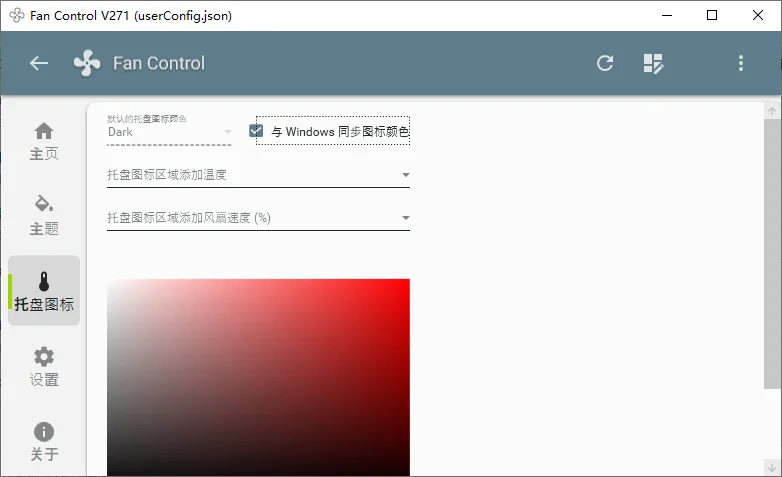The height and width of the screenshot is (477, 782).
Task: Expand 托盘图标区域添加温度 dropdown
Action: 258,175
